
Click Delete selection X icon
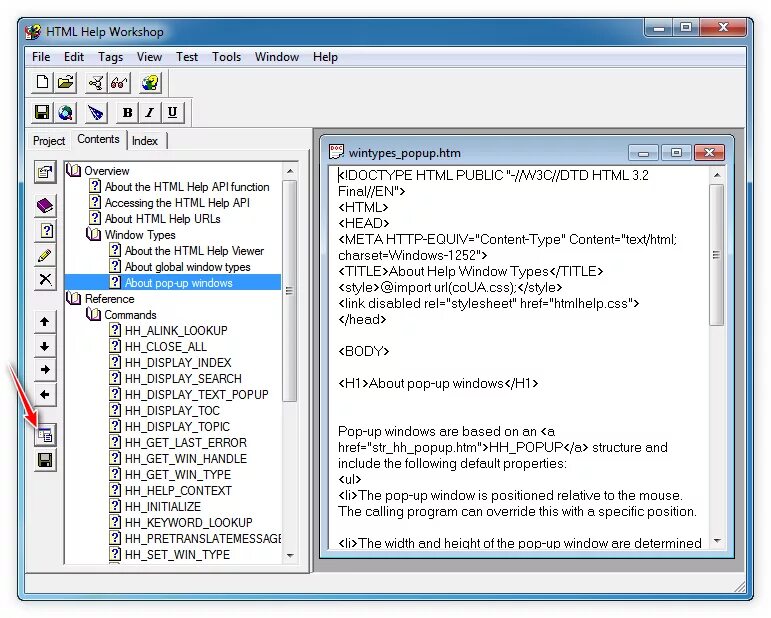point(45,279)
